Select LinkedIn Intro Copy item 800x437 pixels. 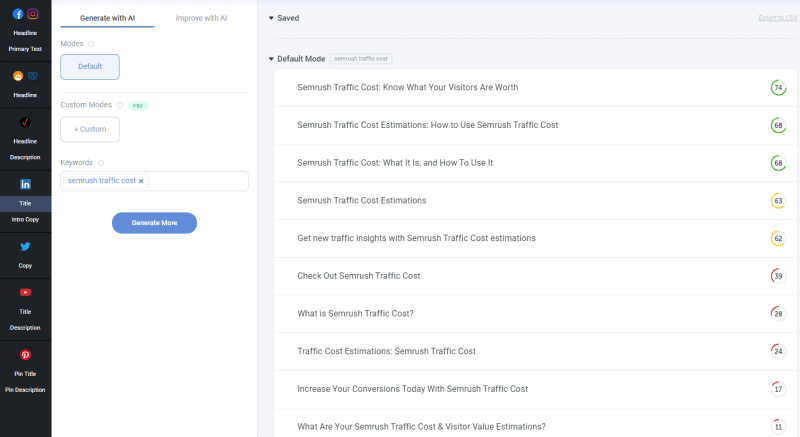coord(25,219)
